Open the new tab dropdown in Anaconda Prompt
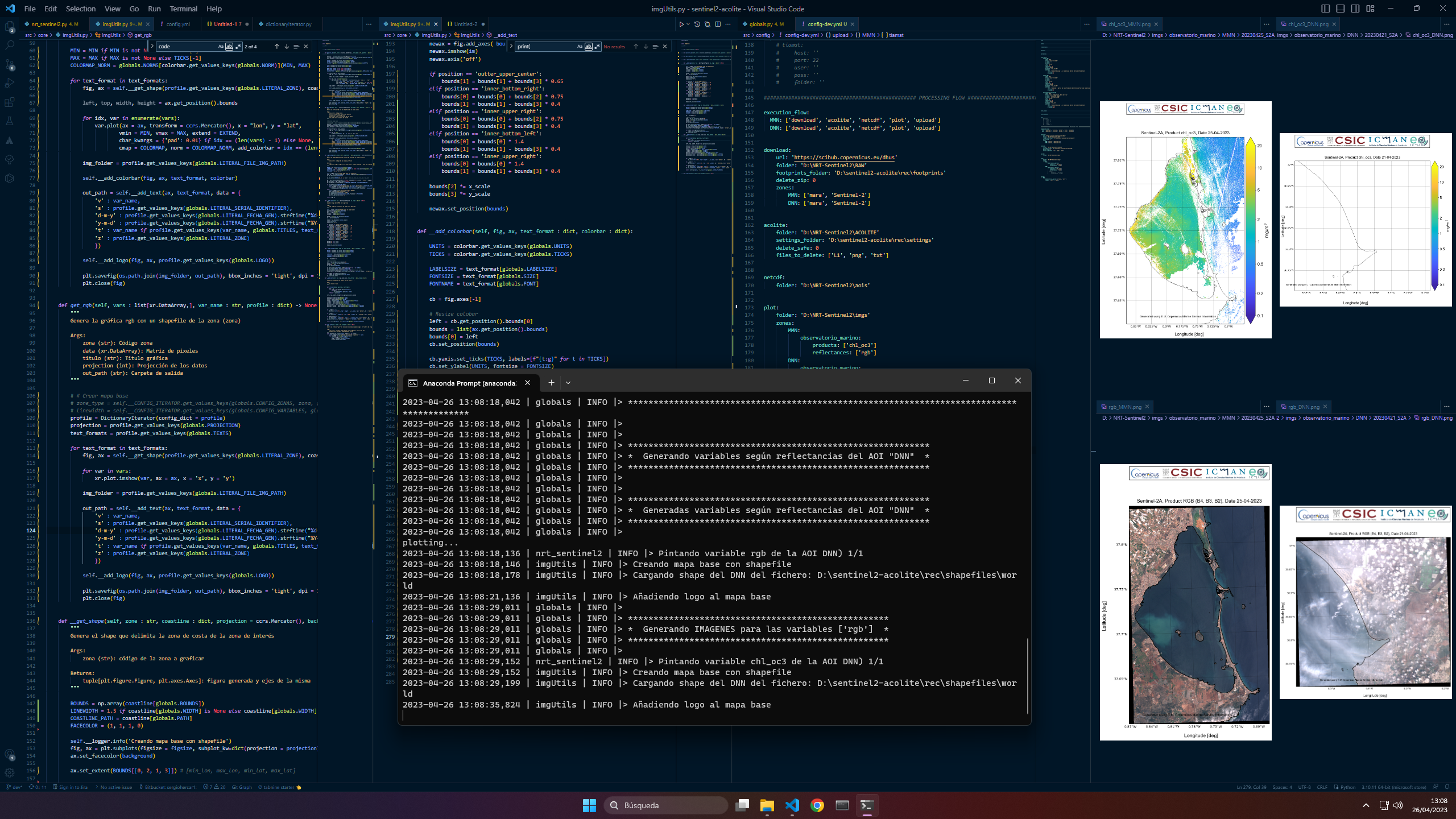 (x=568, y=383)
